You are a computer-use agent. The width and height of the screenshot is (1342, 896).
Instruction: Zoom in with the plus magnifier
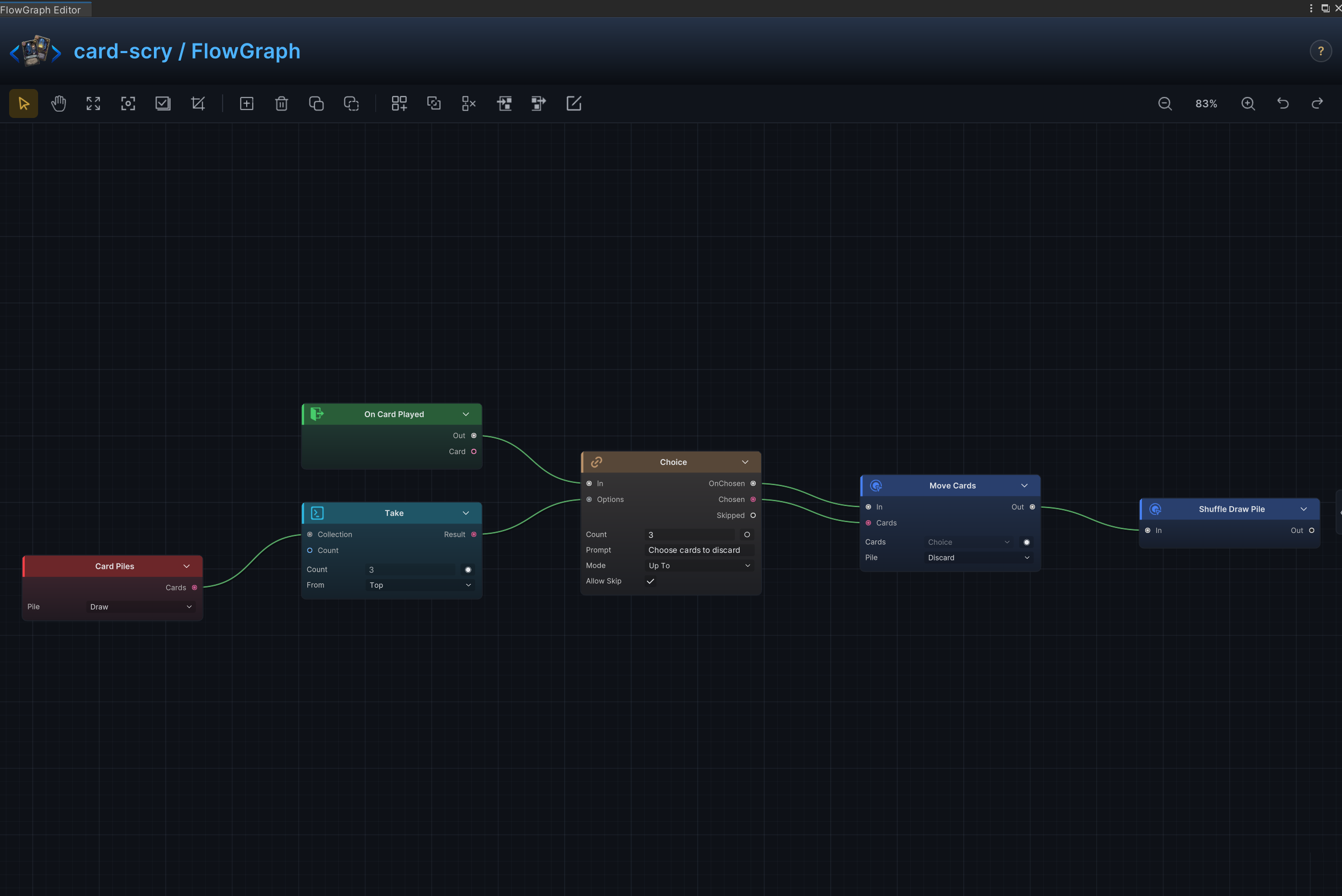(x=1248, y=103)
